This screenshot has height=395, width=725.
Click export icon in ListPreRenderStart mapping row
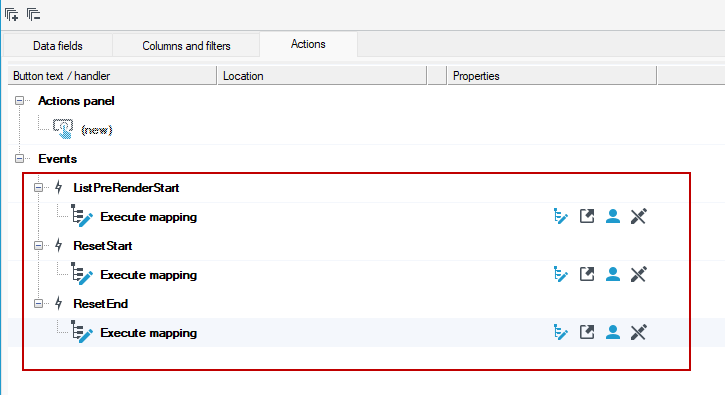pyautogui.click(x=587, y=216)
